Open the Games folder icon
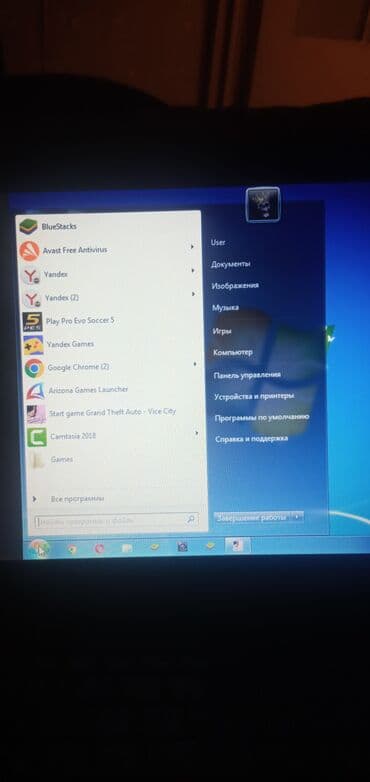Screen dimensions: 370x782 coord(38,460)
